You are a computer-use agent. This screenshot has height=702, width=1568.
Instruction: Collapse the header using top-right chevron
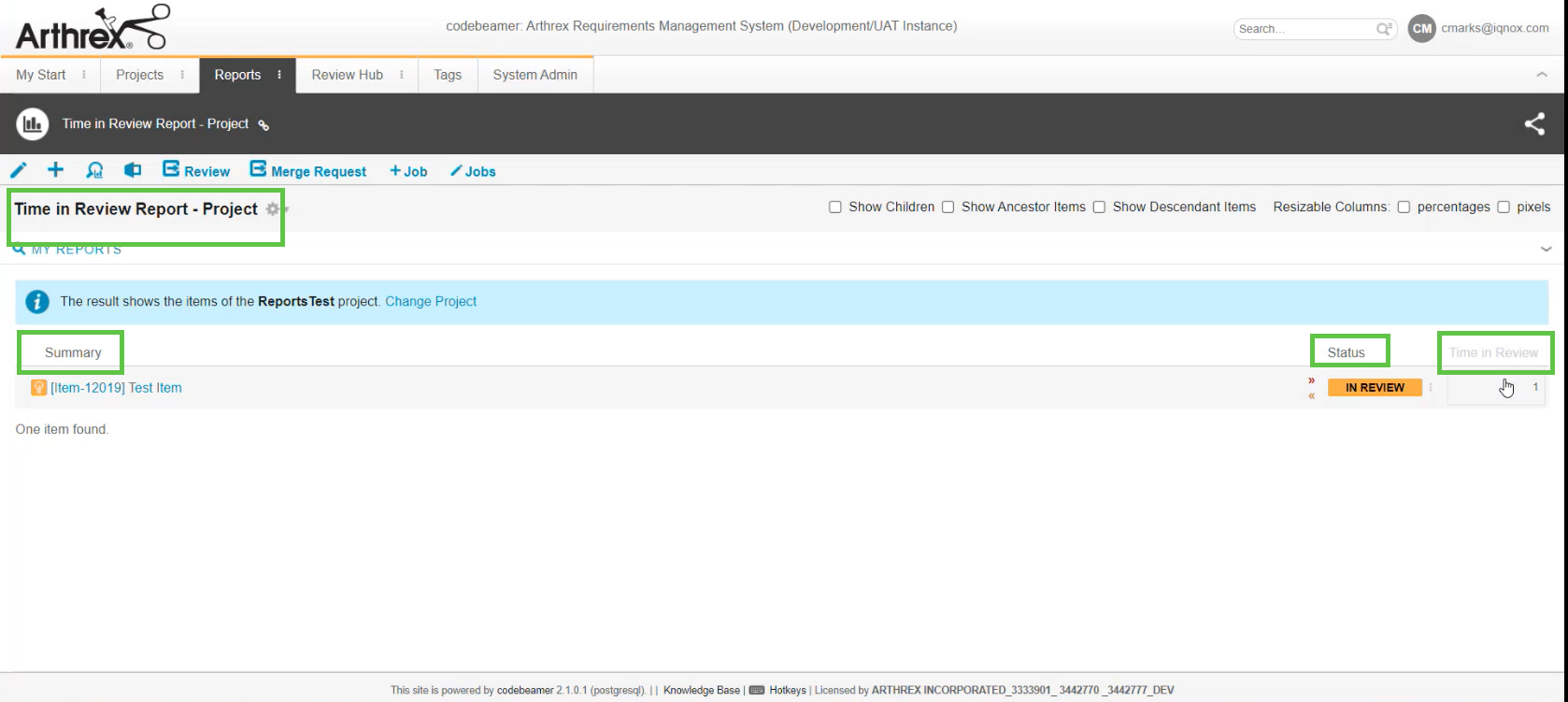tap(1542, 75)
